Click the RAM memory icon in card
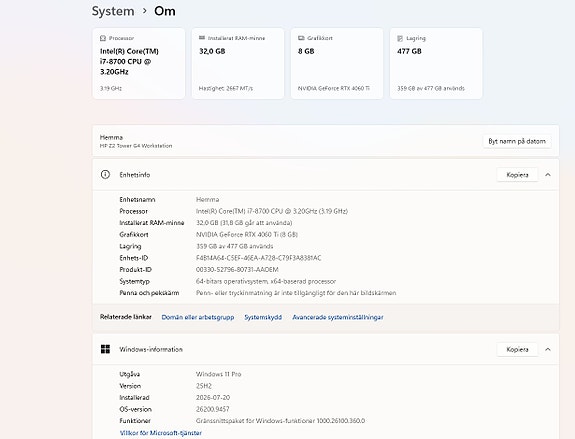The height and width of the screenshot is (439, 575). click(x=202, y=38)
